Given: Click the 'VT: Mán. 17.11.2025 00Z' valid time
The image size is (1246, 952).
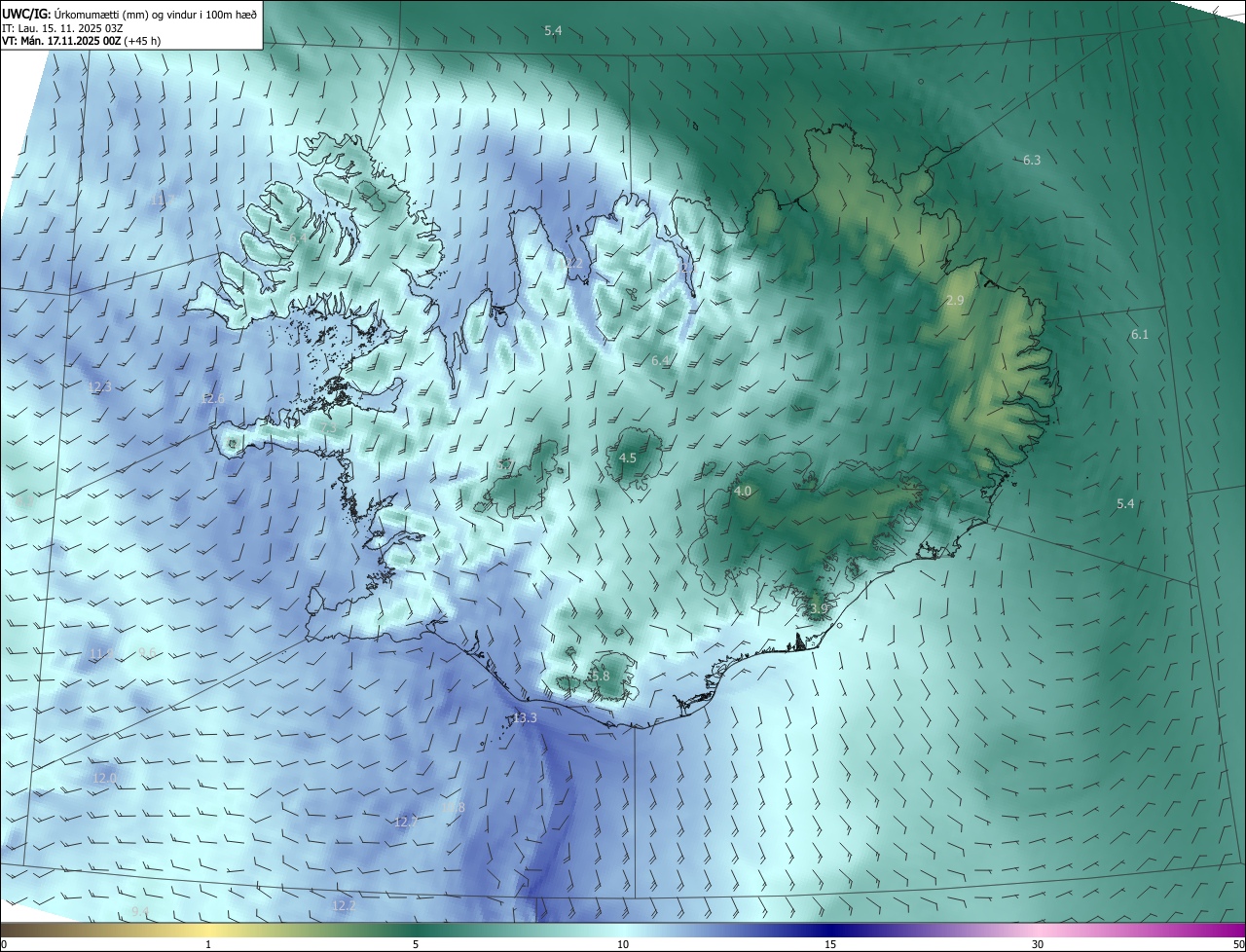Looking at the screenshot, I should (x=62, y=42).
